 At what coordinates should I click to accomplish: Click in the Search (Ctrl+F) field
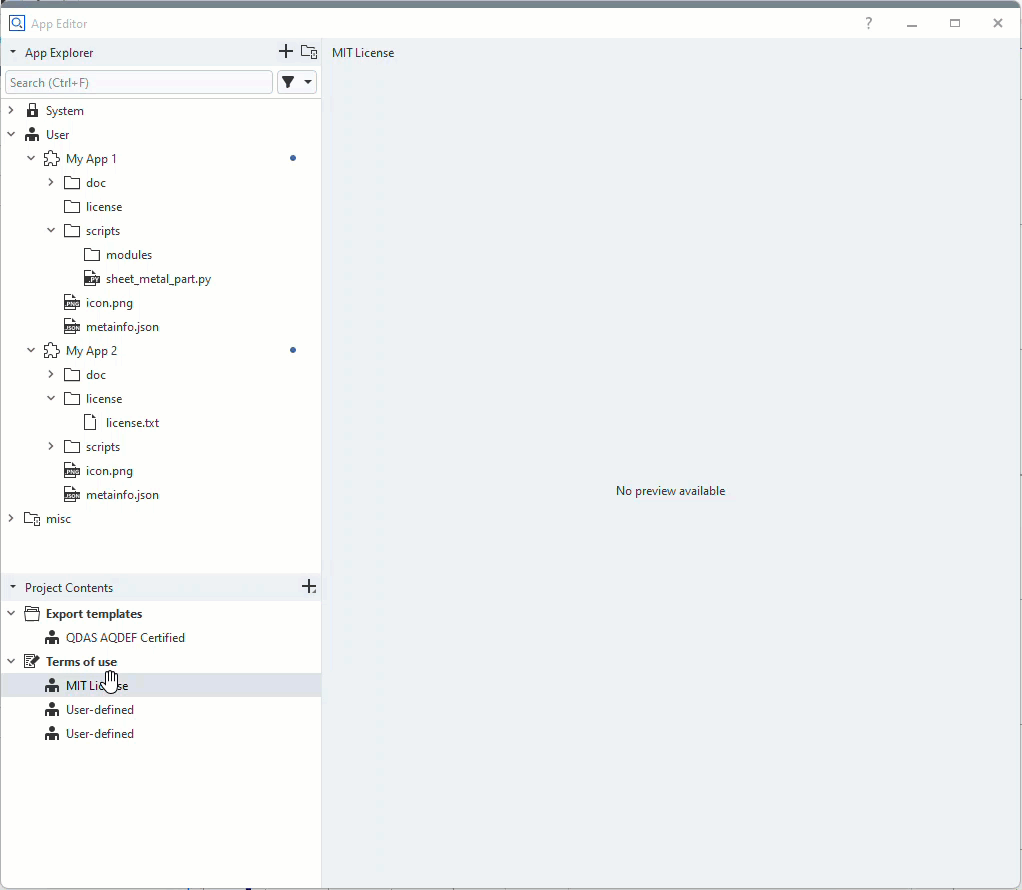click(138, 82)
